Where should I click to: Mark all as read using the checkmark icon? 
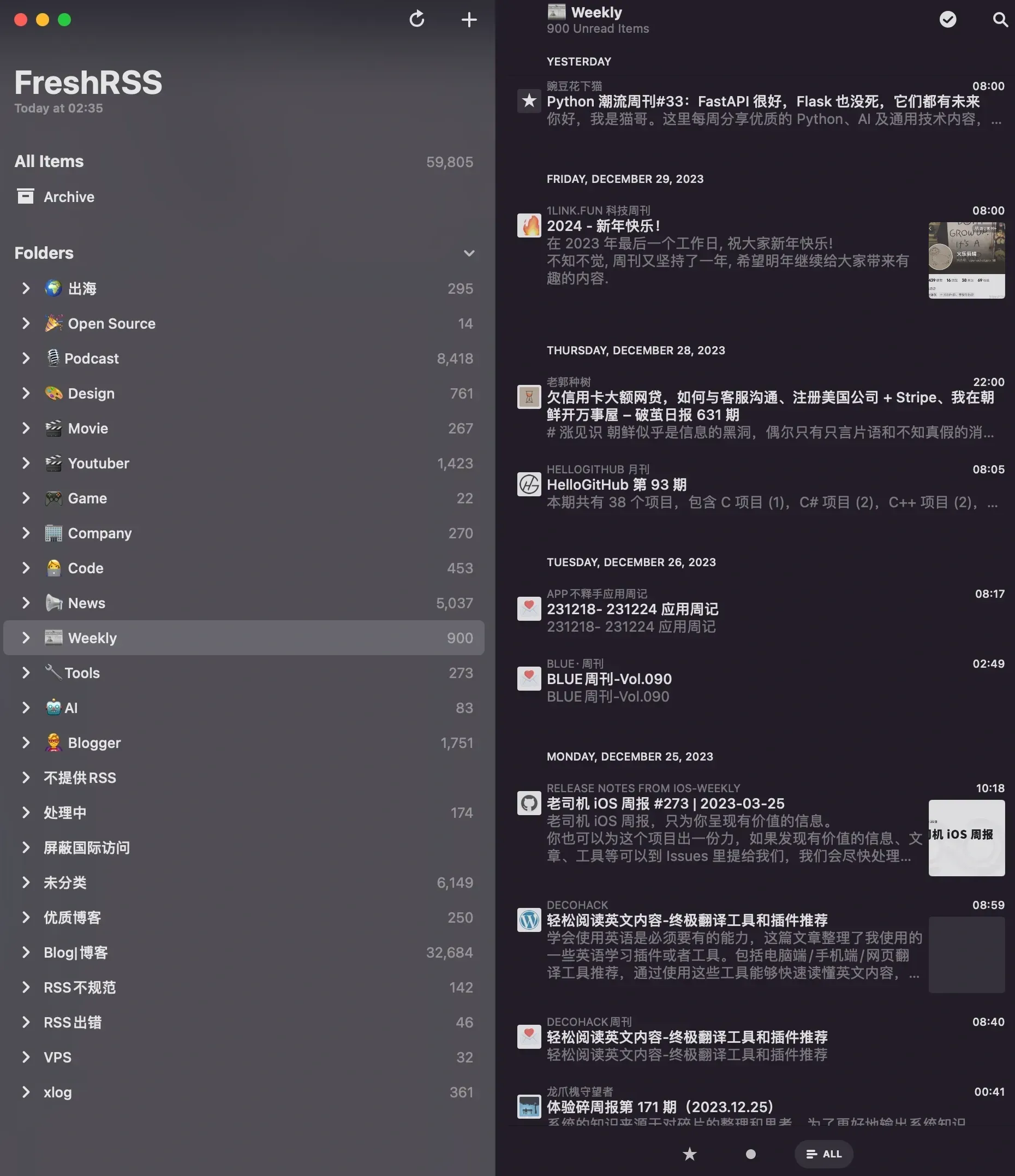[x=947, y=19]
